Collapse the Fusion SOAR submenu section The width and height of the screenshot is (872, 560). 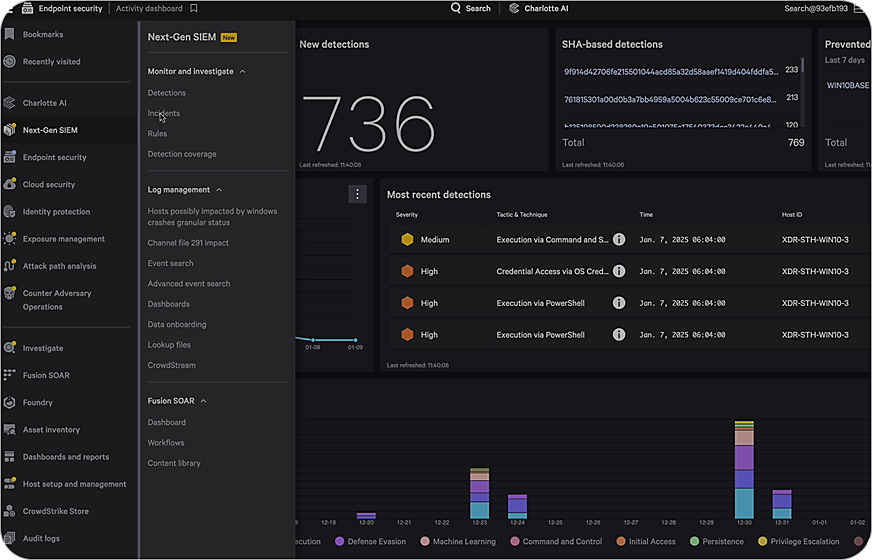(204, 401)
